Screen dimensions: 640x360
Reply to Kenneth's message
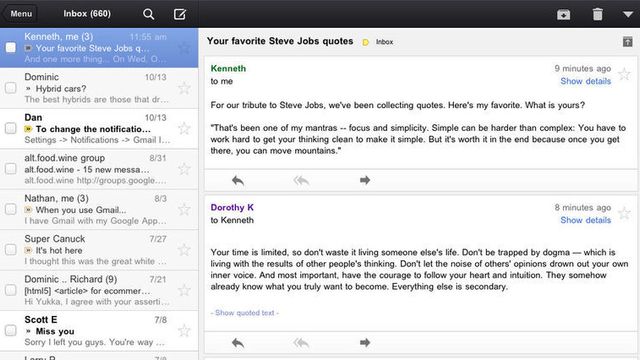(238, 180)
